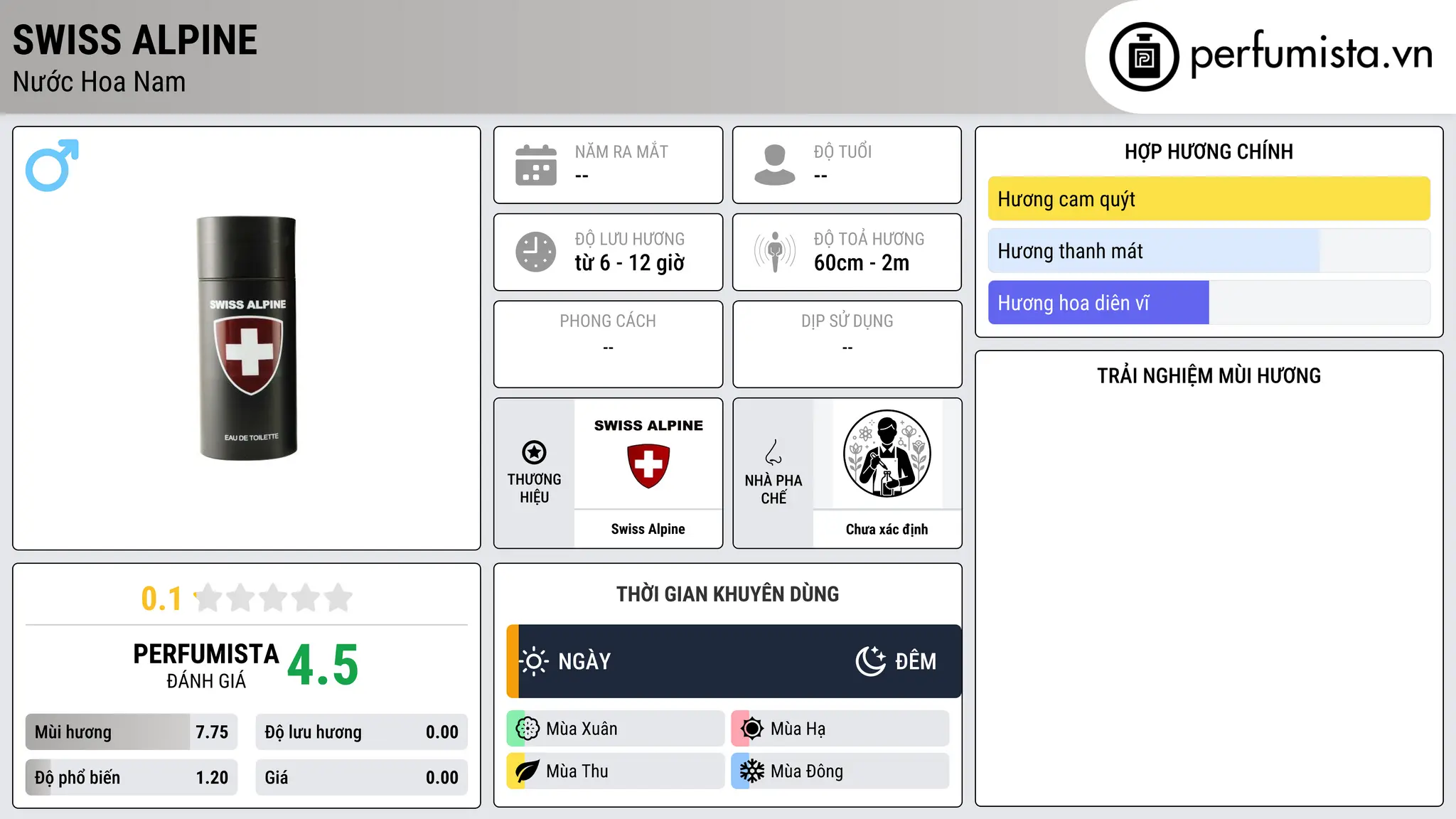
Task: Click the DỊP SỬ DỤNG label
Action: [847, 321]
